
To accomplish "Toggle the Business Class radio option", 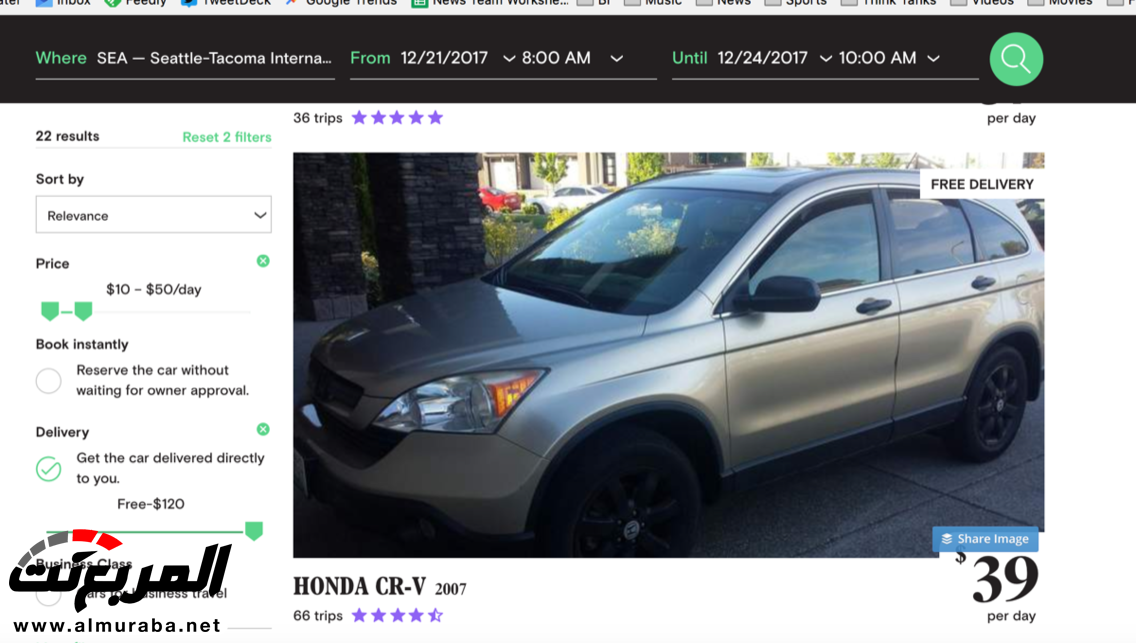I will click(x=49, y=596).
